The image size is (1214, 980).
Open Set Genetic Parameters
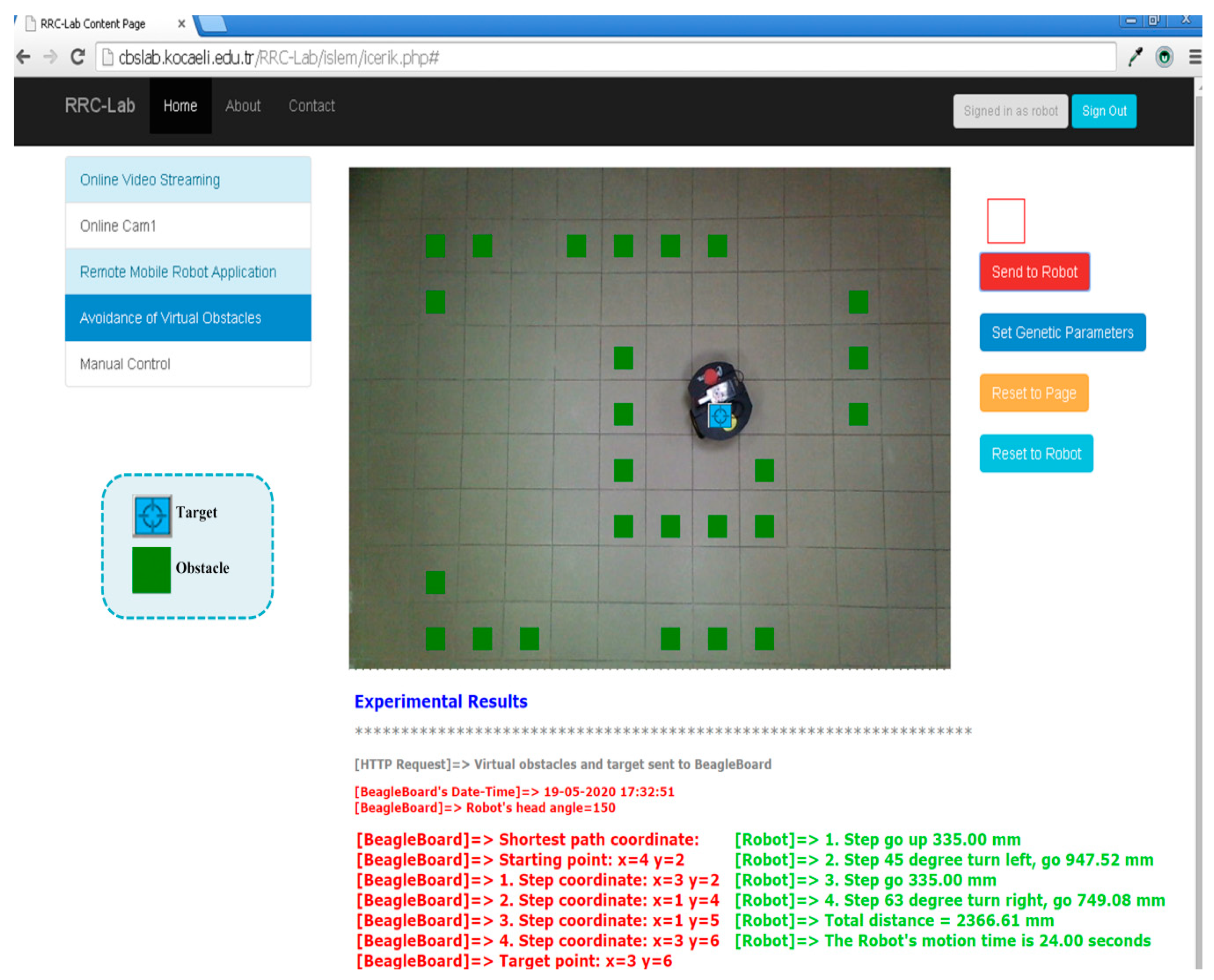[1062, 332]
